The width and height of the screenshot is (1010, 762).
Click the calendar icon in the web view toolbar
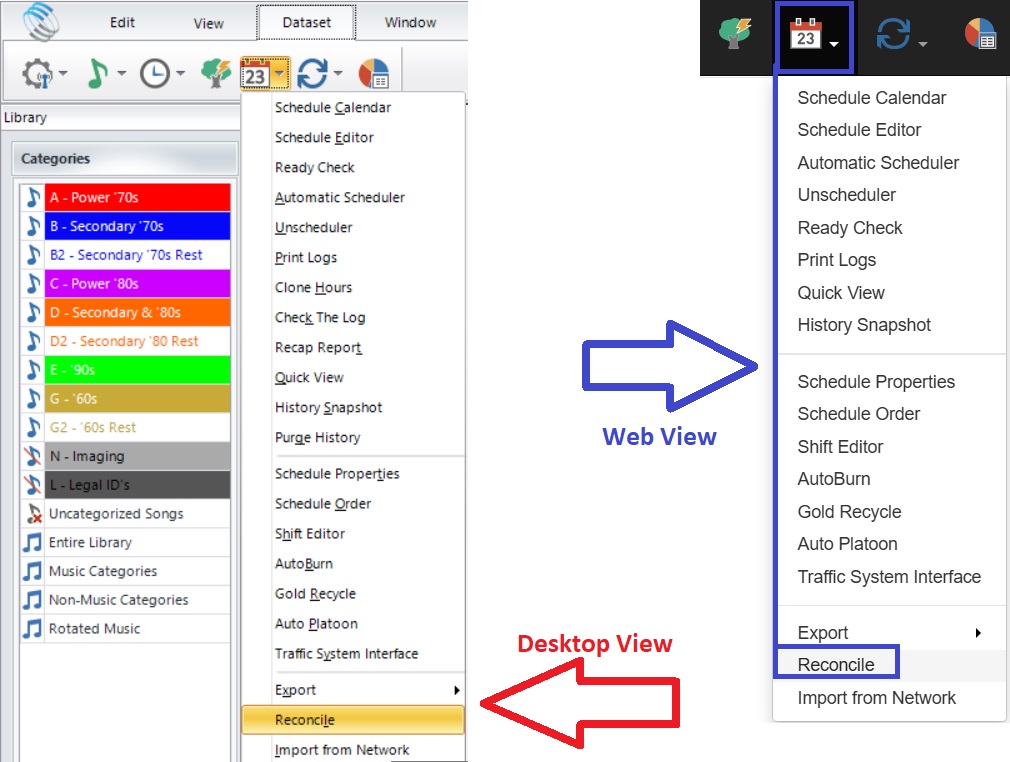808,38
